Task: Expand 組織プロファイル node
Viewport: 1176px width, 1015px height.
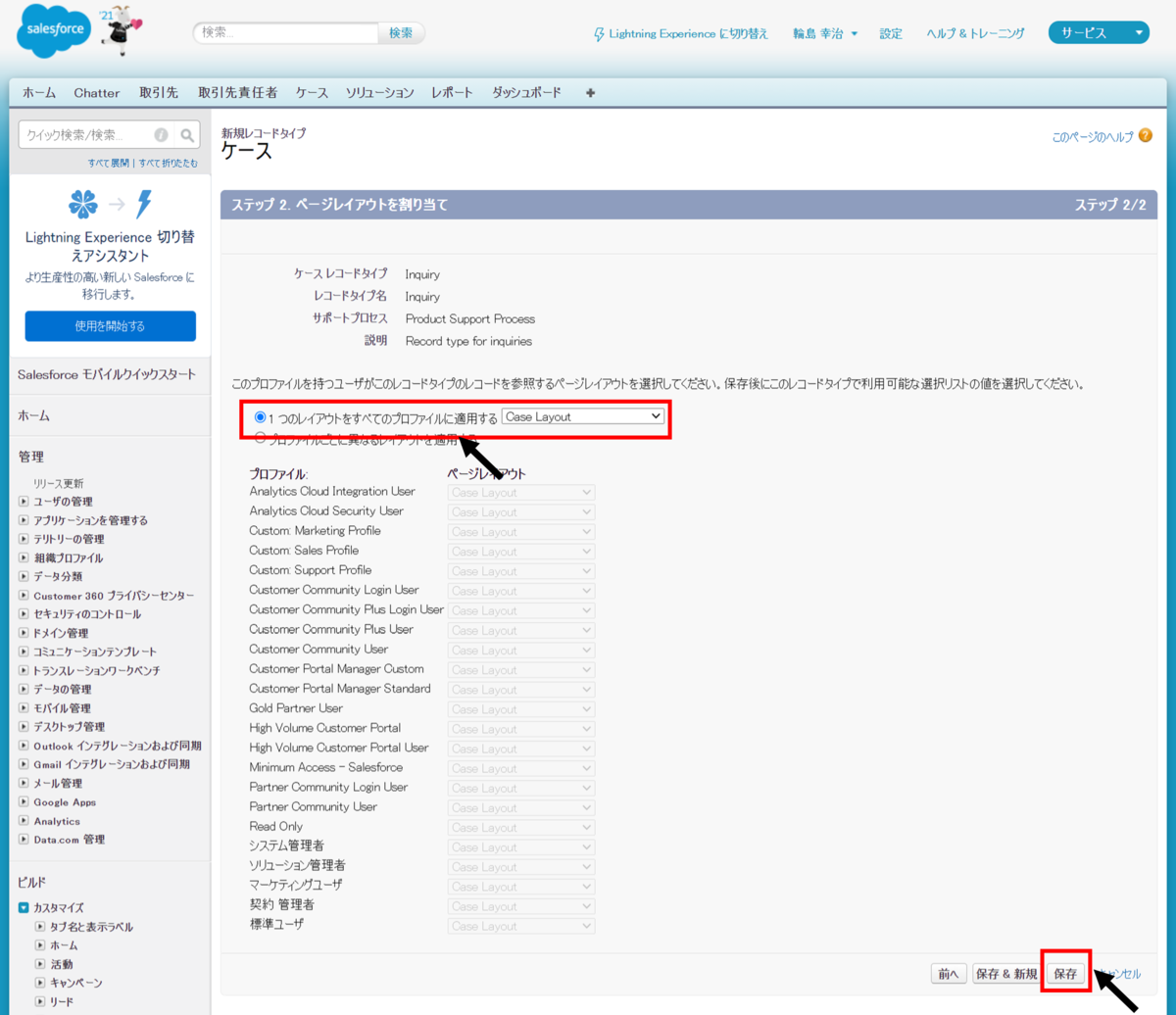Action: pos(24,557)
